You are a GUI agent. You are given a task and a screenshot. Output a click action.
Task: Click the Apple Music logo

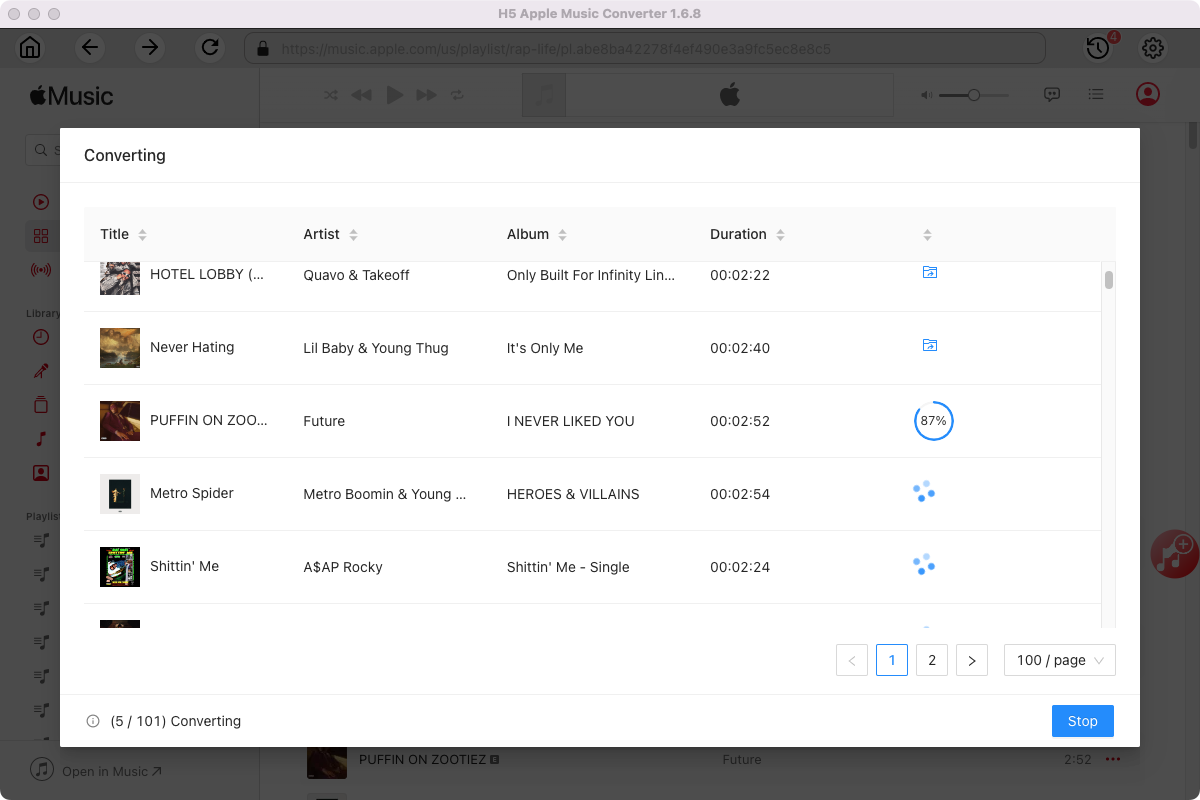(x=71, y=96)
